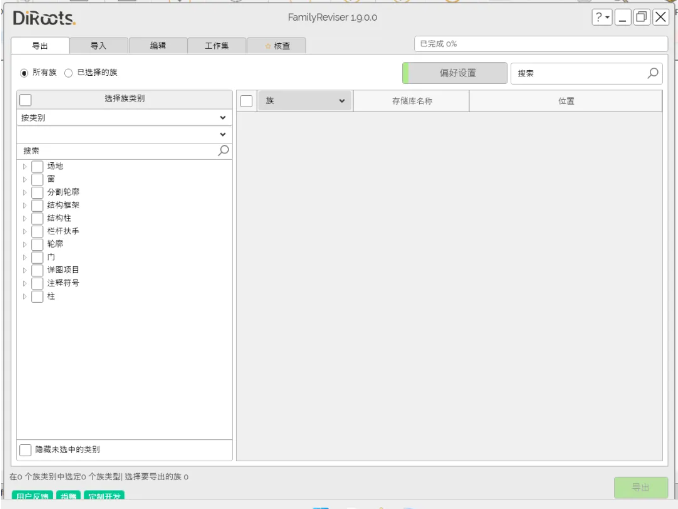This screenshot has height=509, width=678.
Task: Check the 窗 category checkbox
Action: [37, 179]
